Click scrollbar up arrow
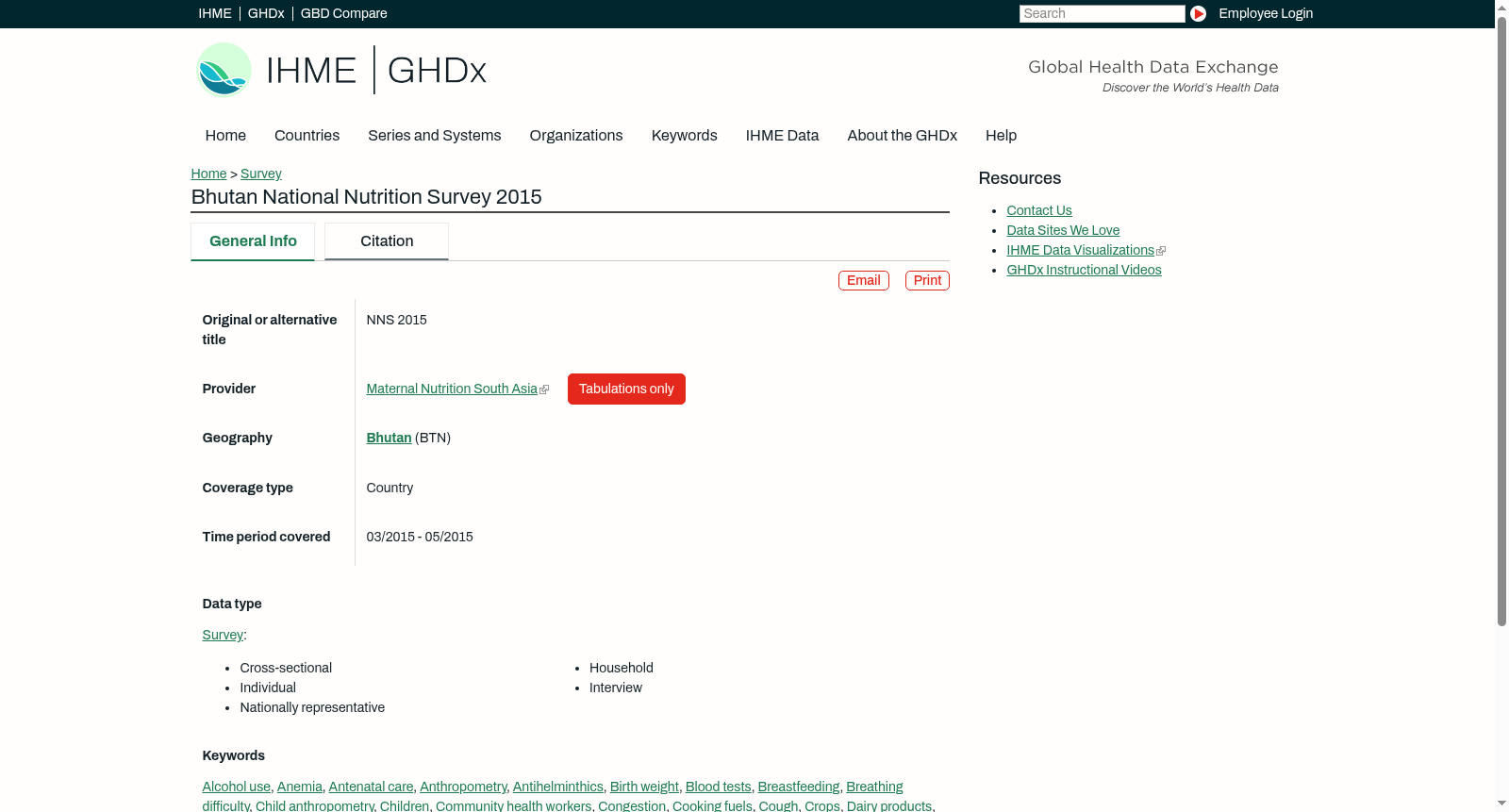This screenshot has height=812, width=1509. click(x=1501, y=7)
